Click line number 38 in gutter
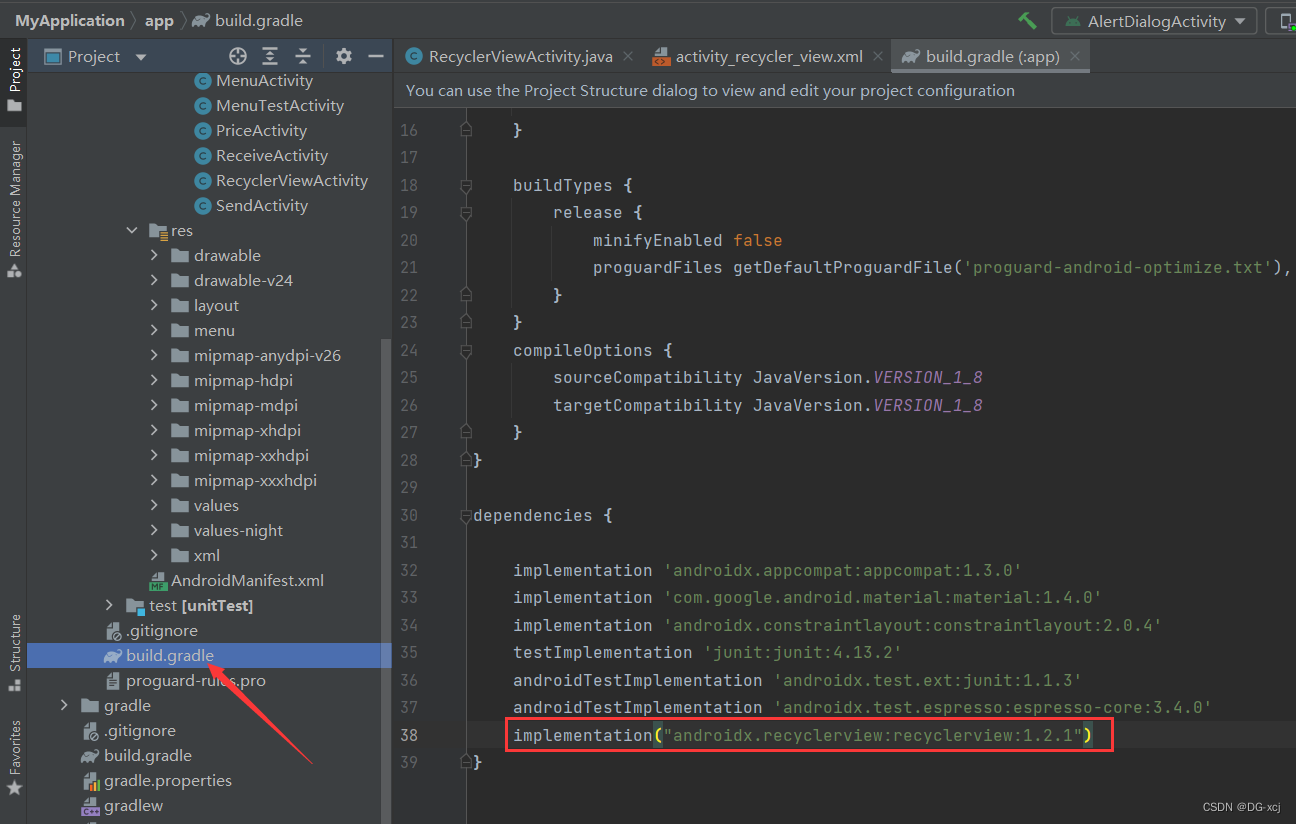Screen dimensions: 1296x824 408,735
